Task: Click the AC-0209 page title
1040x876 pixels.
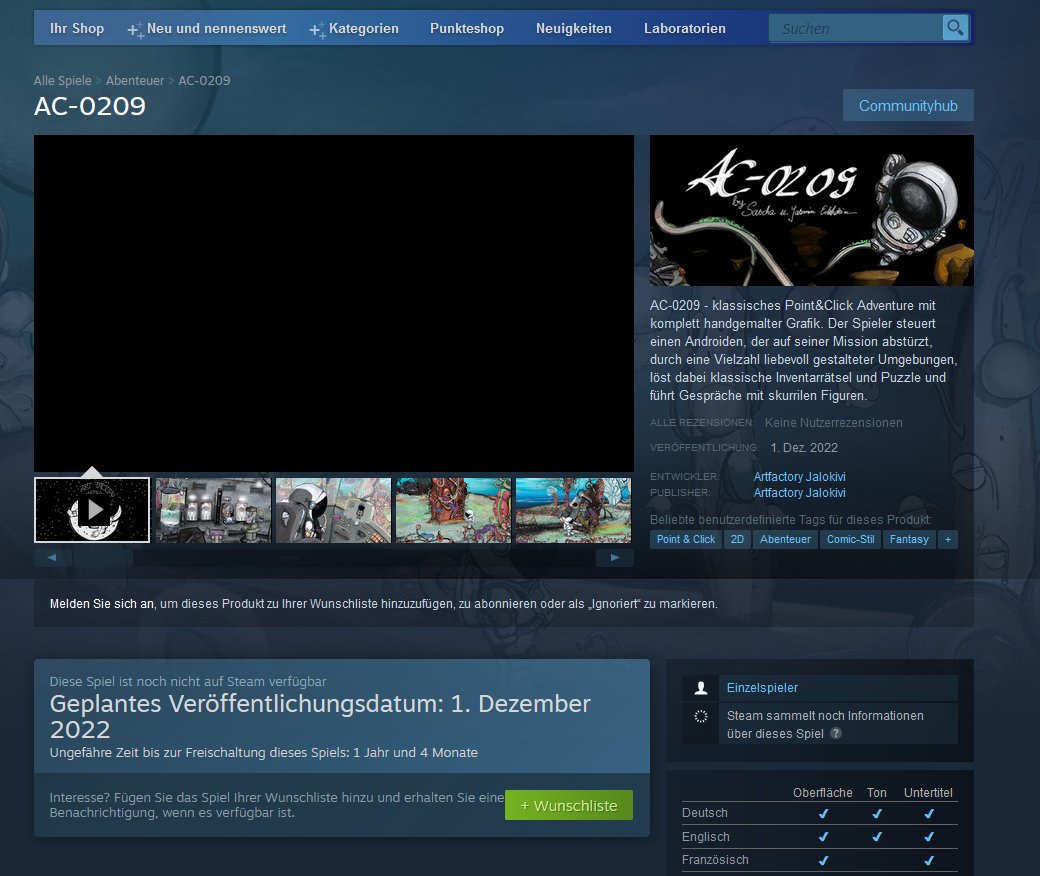Action: 90,106
